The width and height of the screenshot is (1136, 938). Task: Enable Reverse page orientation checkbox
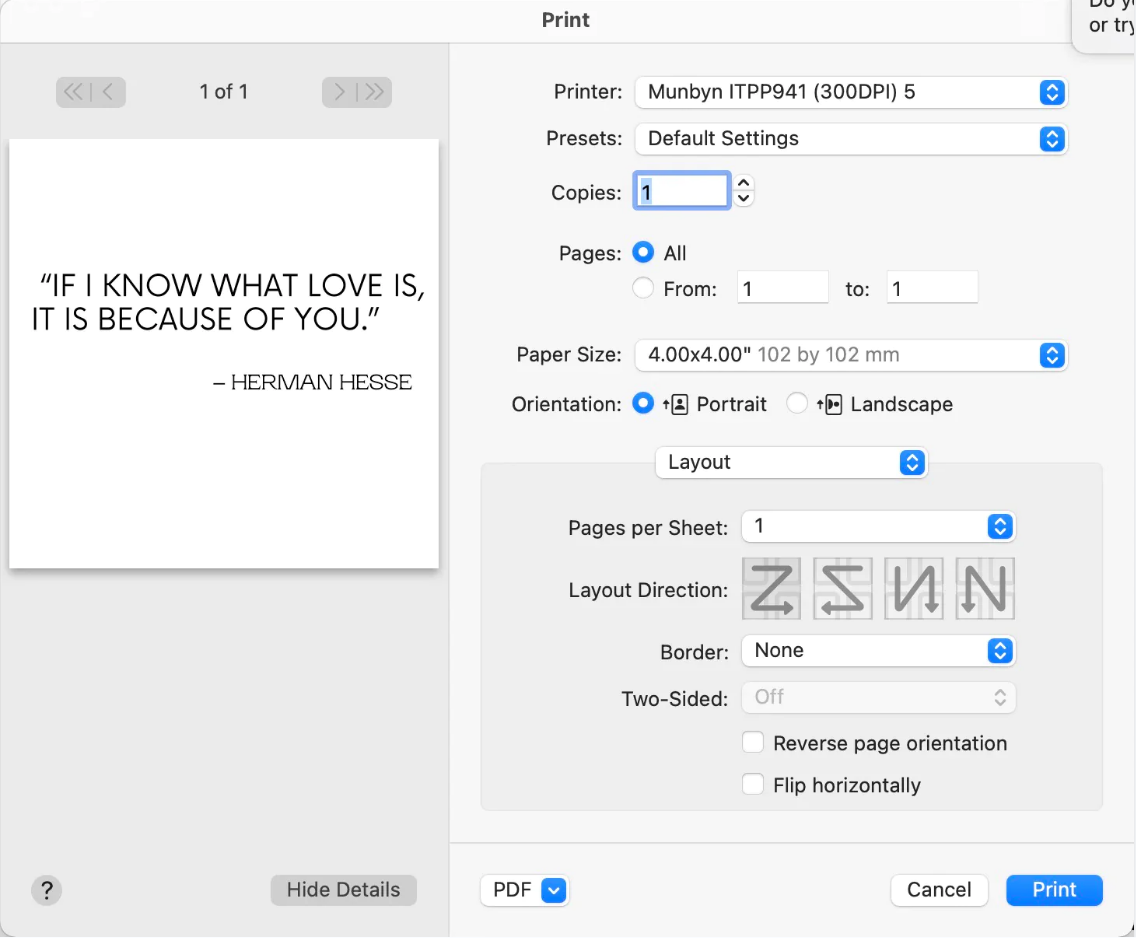[x=753, y=742]
